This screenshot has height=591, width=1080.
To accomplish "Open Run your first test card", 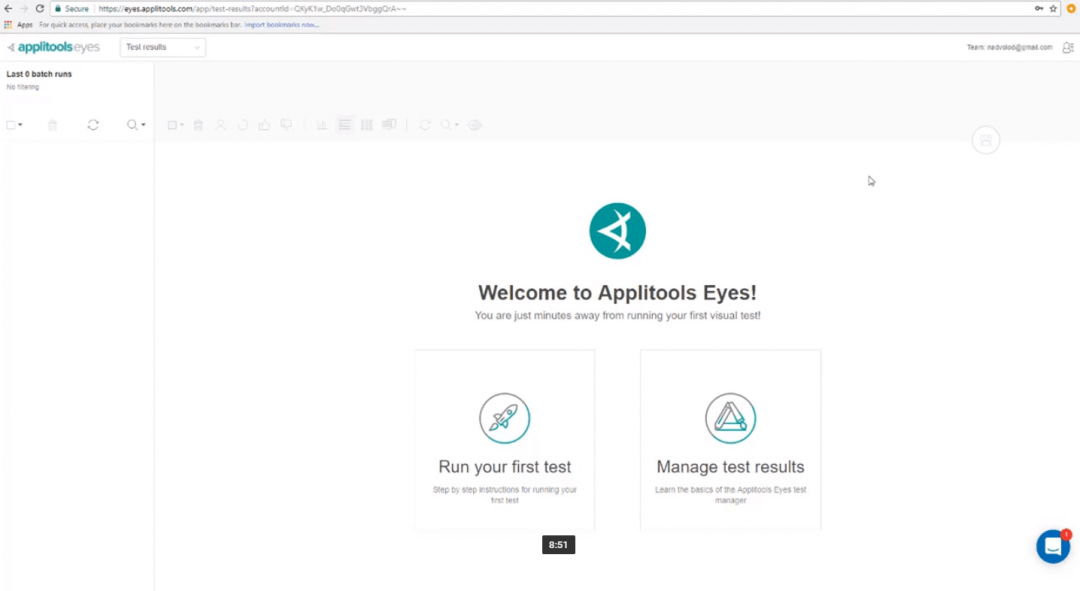I will point(504,440).
